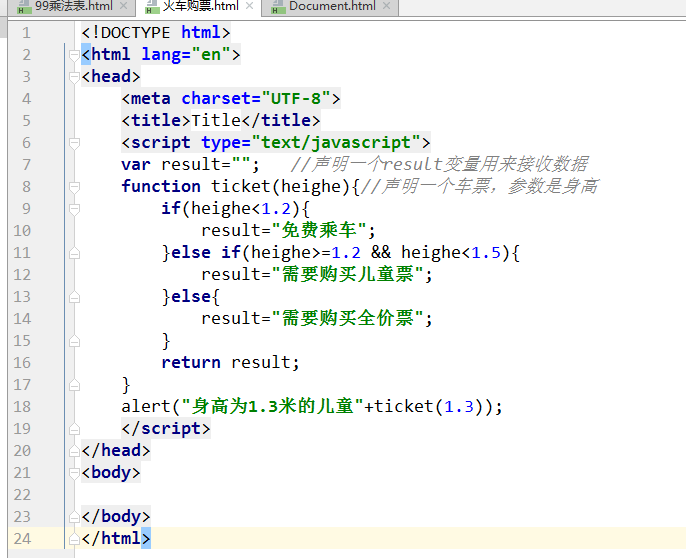
Task: Toggle the body fold end on line 23
Action: coord(74,517)
